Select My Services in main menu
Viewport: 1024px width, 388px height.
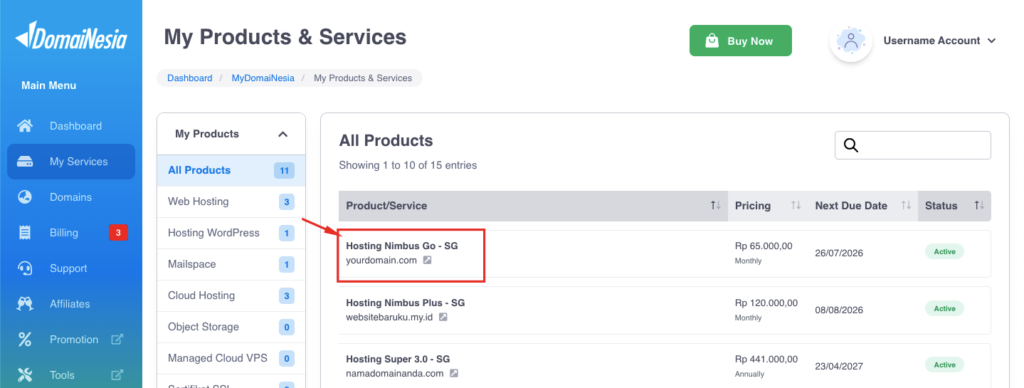pyautogui.click(x=71, y=161)
